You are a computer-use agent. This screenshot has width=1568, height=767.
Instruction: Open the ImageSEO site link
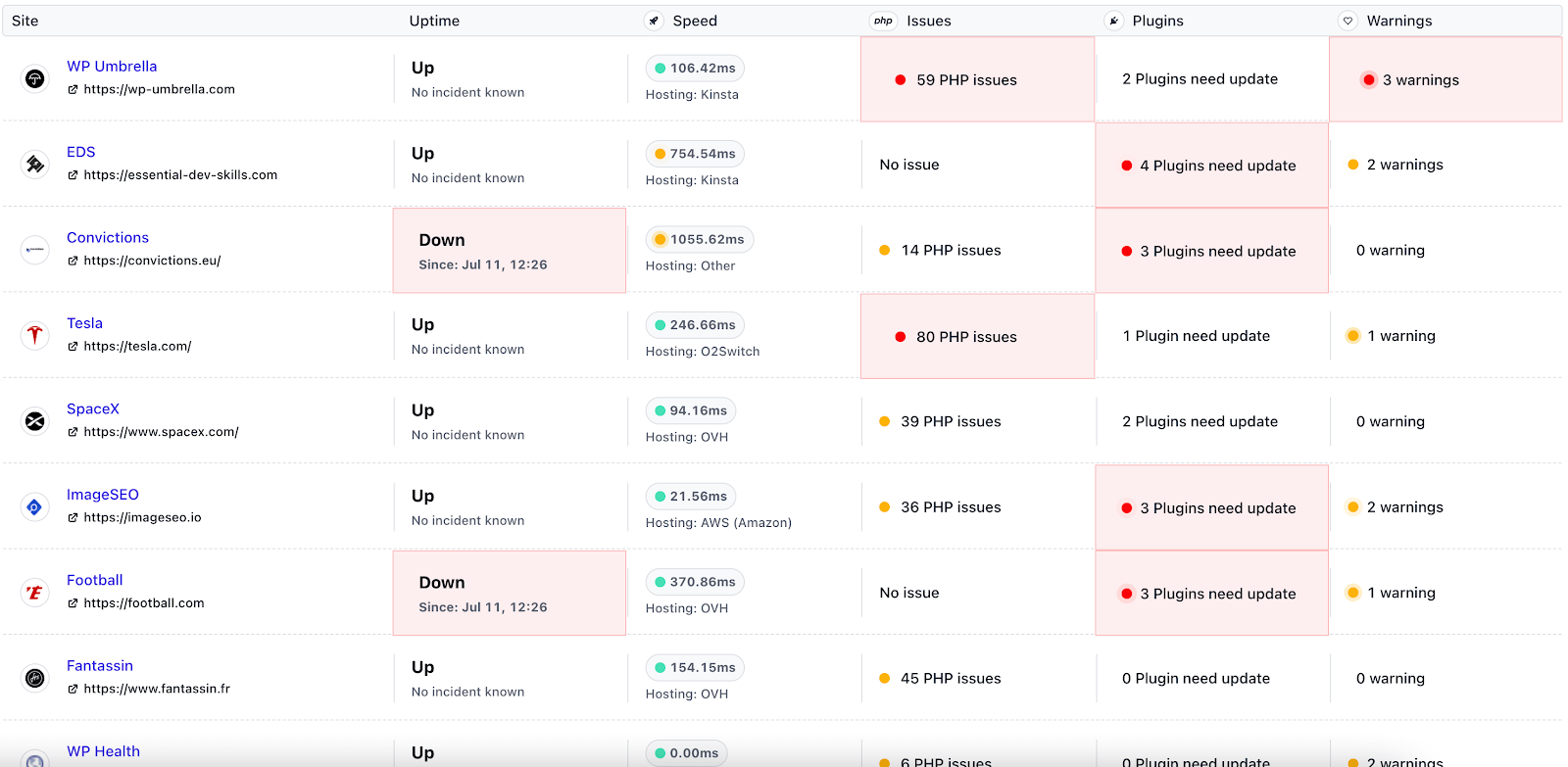click(103, 495)
